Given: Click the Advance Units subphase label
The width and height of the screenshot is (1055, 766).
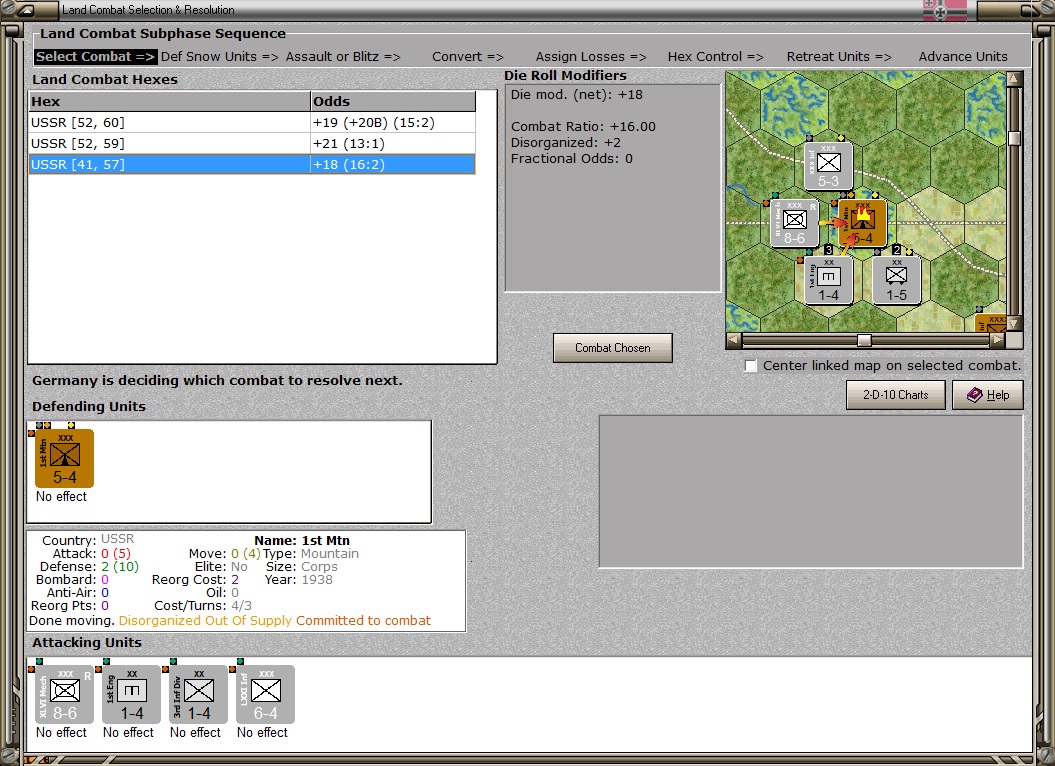Looking at the screenshot, I should (x=963, y=57).
